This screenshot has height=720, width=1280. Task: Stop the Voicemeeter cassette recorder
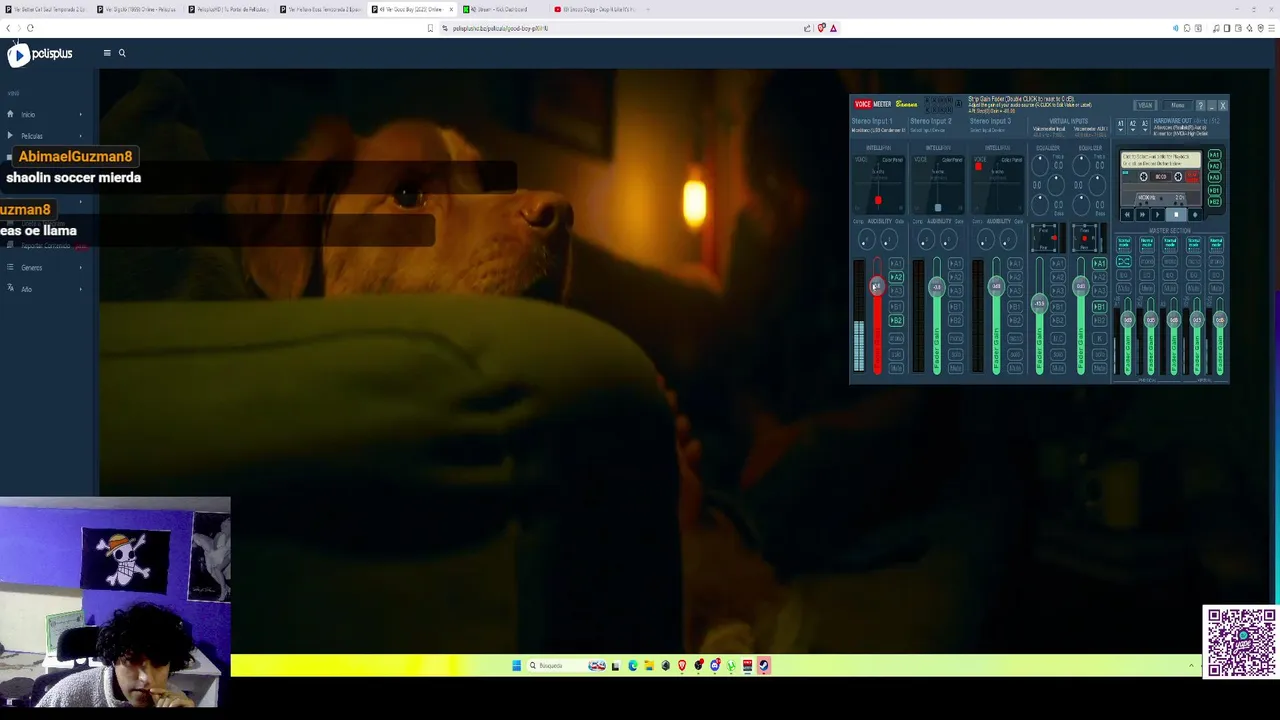pos(1176,215)
